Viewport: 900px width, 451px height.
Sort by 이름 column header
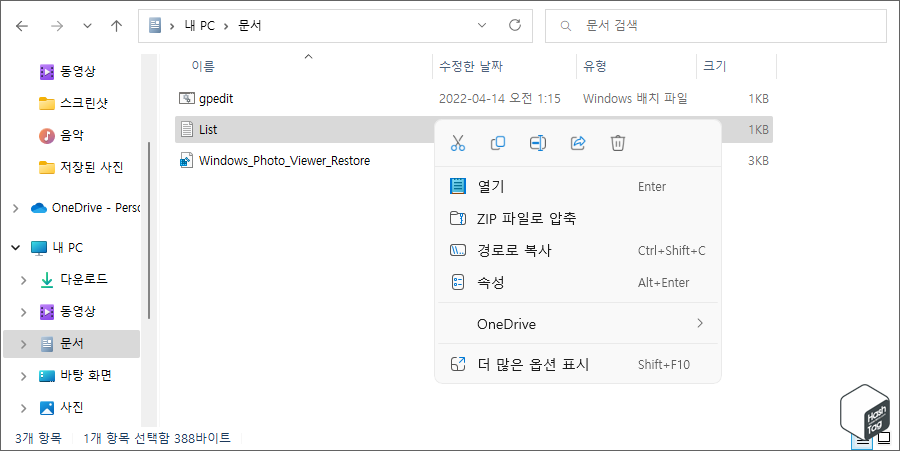pyautogui.click(x=203, y=67)
